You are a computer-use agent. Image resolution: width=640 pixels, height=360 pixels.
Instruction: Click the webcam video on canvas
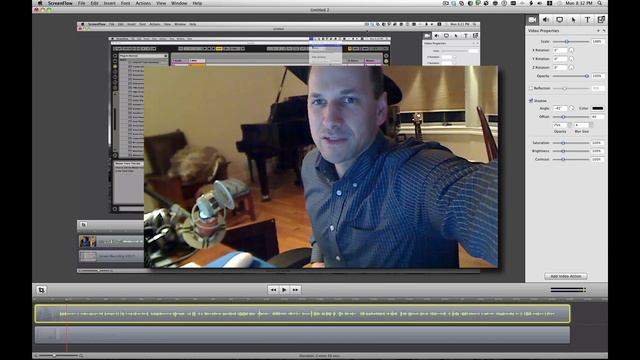click(x=321, y=167)
